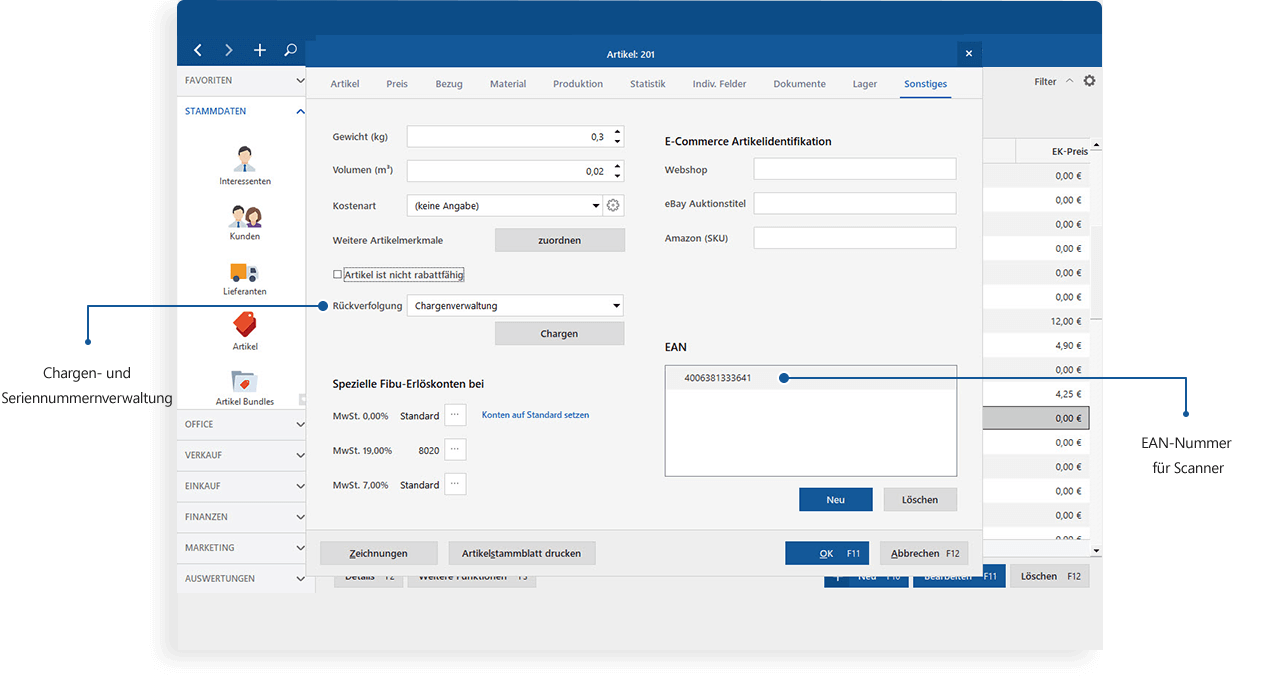The height and width of the screenshot is (683, 1280).
Task: Select EAN entry 4006381333641
Action: 717,378
